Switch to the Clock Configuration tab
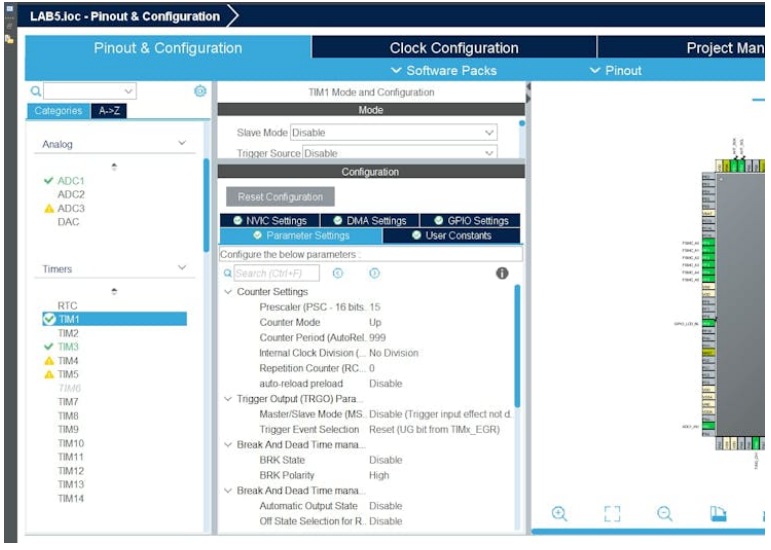Viewport: 771px width, 550px height. pos(454,48)
